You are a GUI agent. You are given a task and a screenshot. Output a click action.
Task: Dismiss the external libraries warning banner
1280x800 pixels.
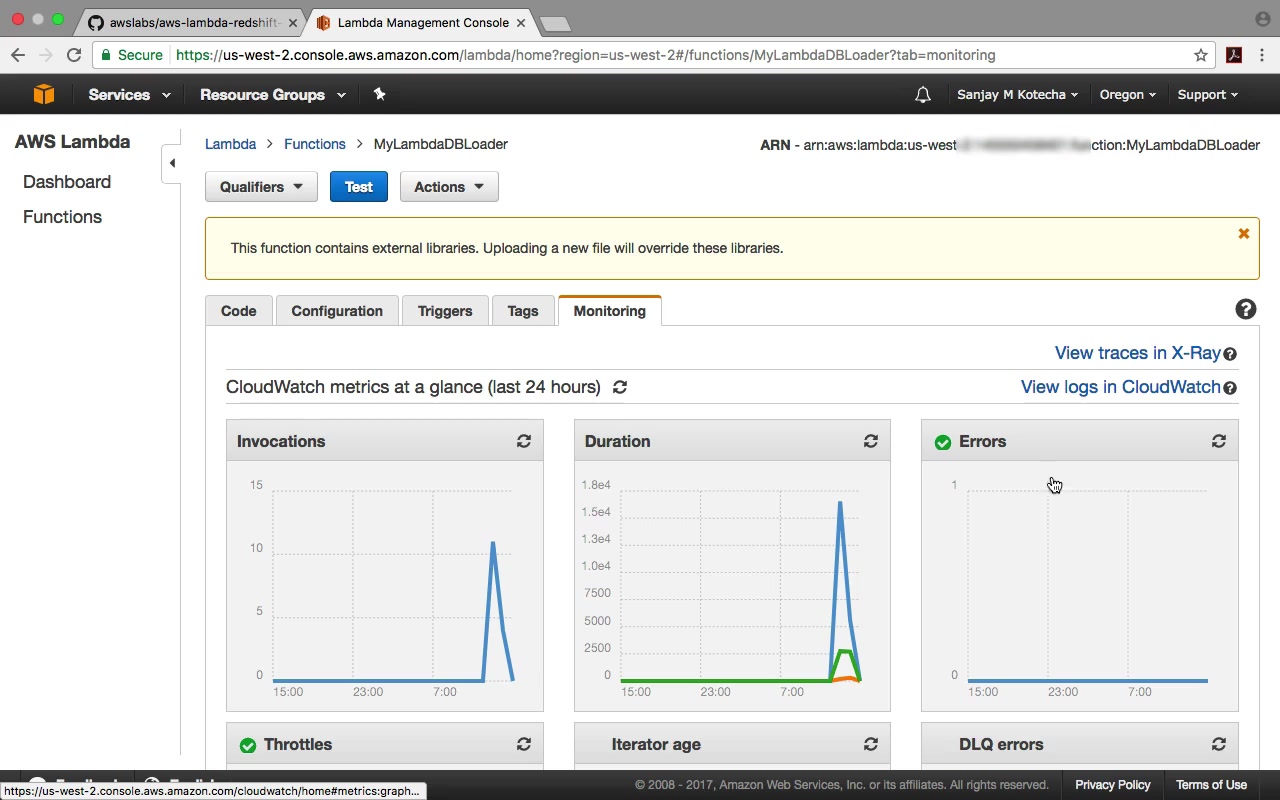(1244, 234)
